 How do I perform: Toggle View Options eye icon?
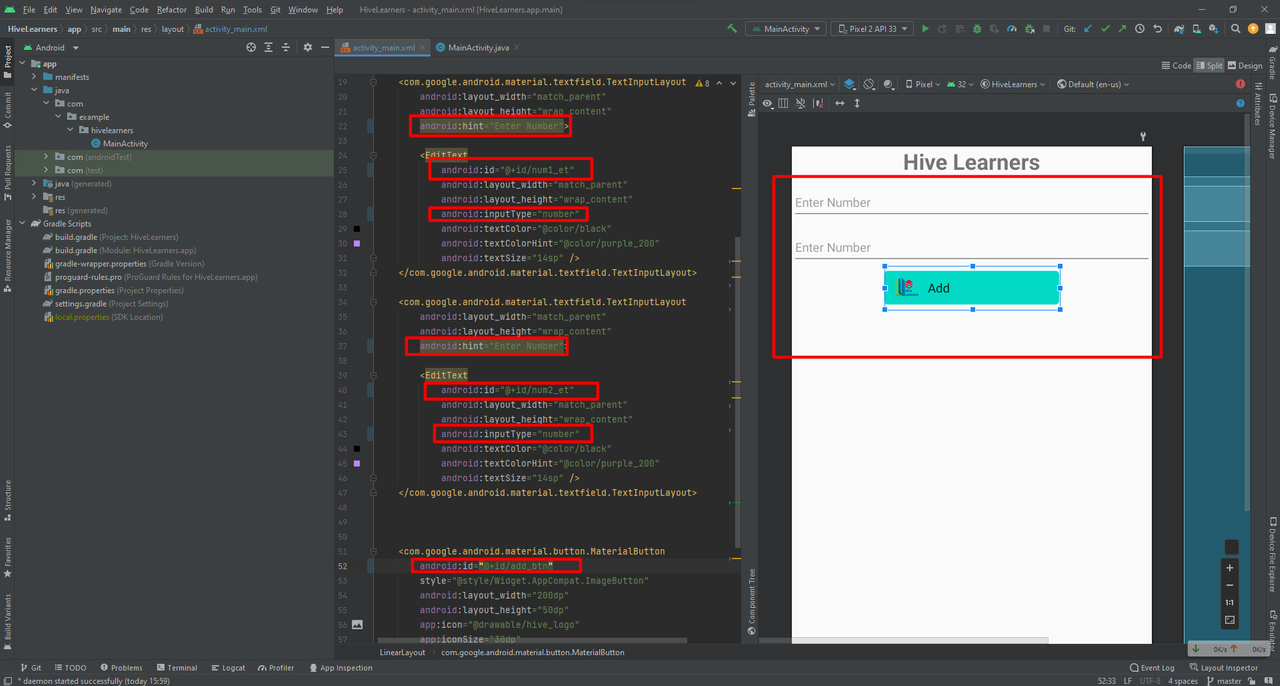tap(768, 103)
